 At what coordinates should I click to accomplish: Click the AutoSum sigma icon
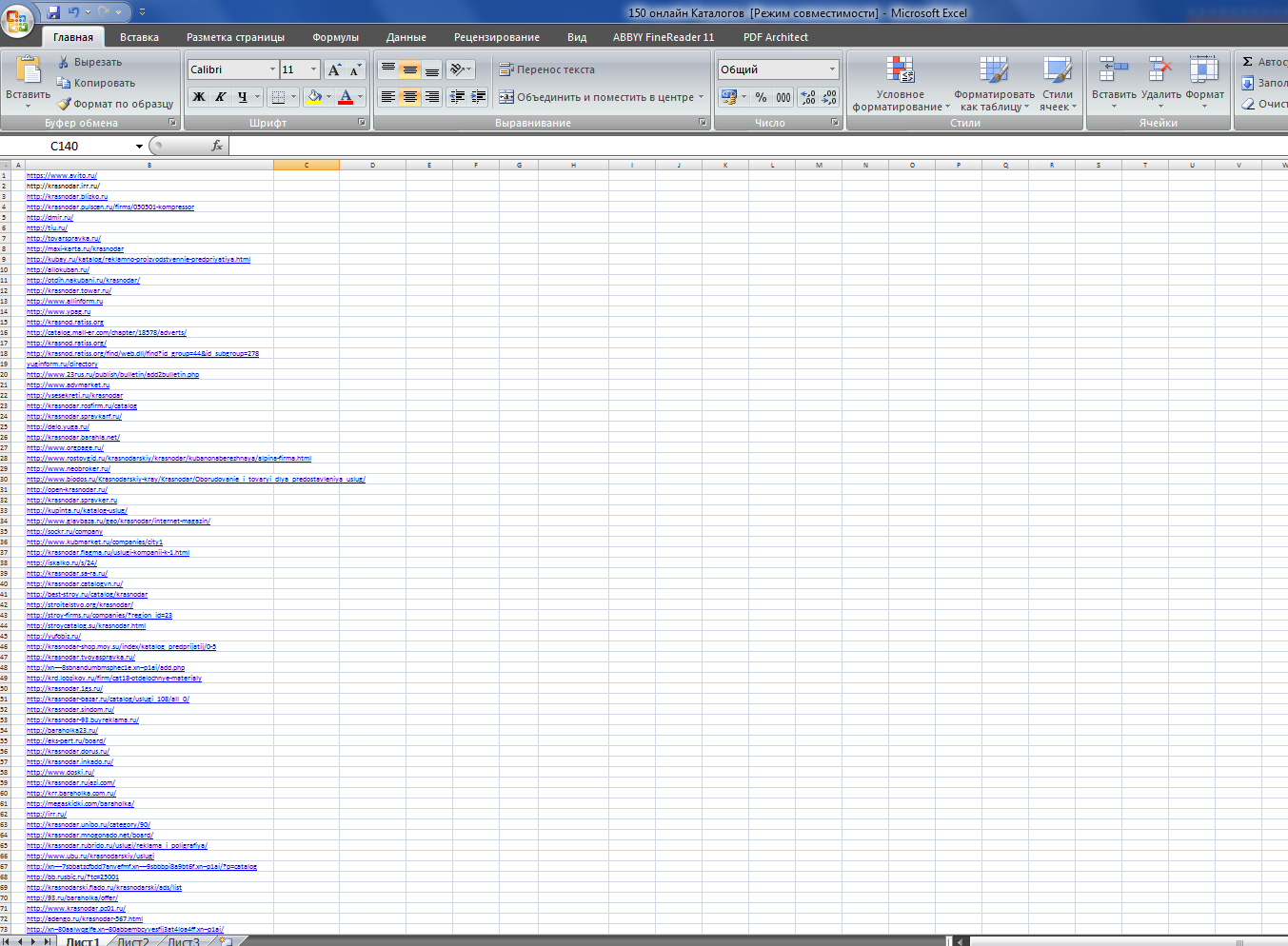1247,62
